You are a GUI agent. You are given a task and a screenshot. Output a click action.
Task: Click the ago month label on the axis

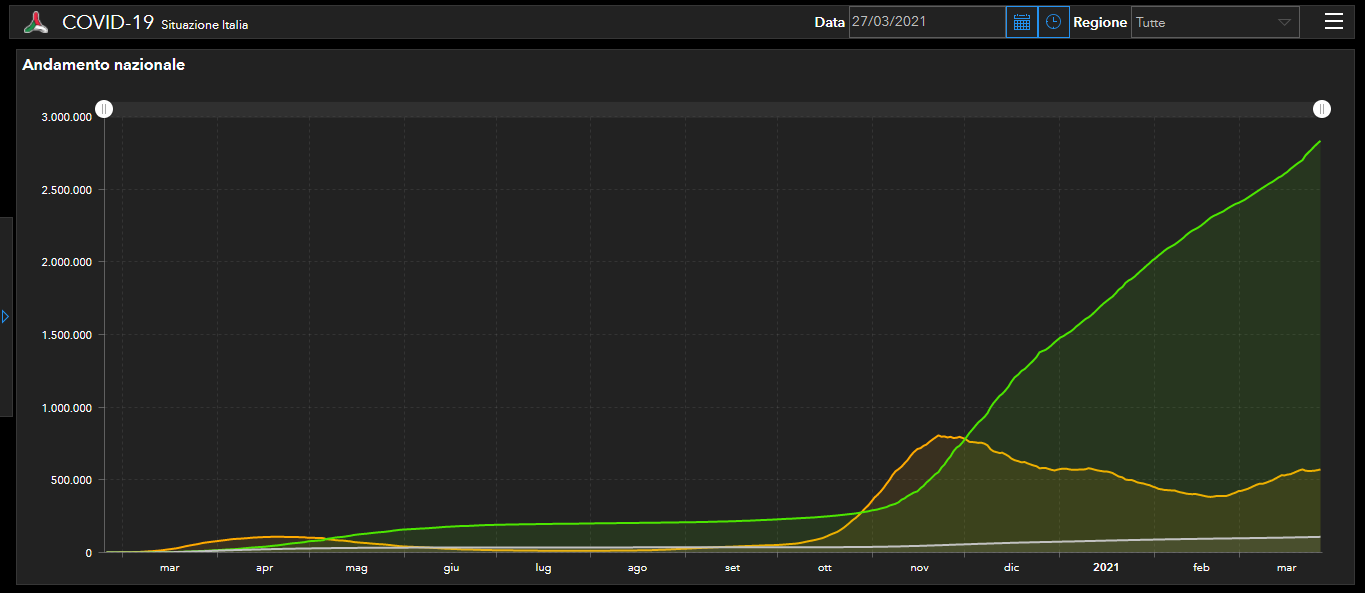coord(637,568)
